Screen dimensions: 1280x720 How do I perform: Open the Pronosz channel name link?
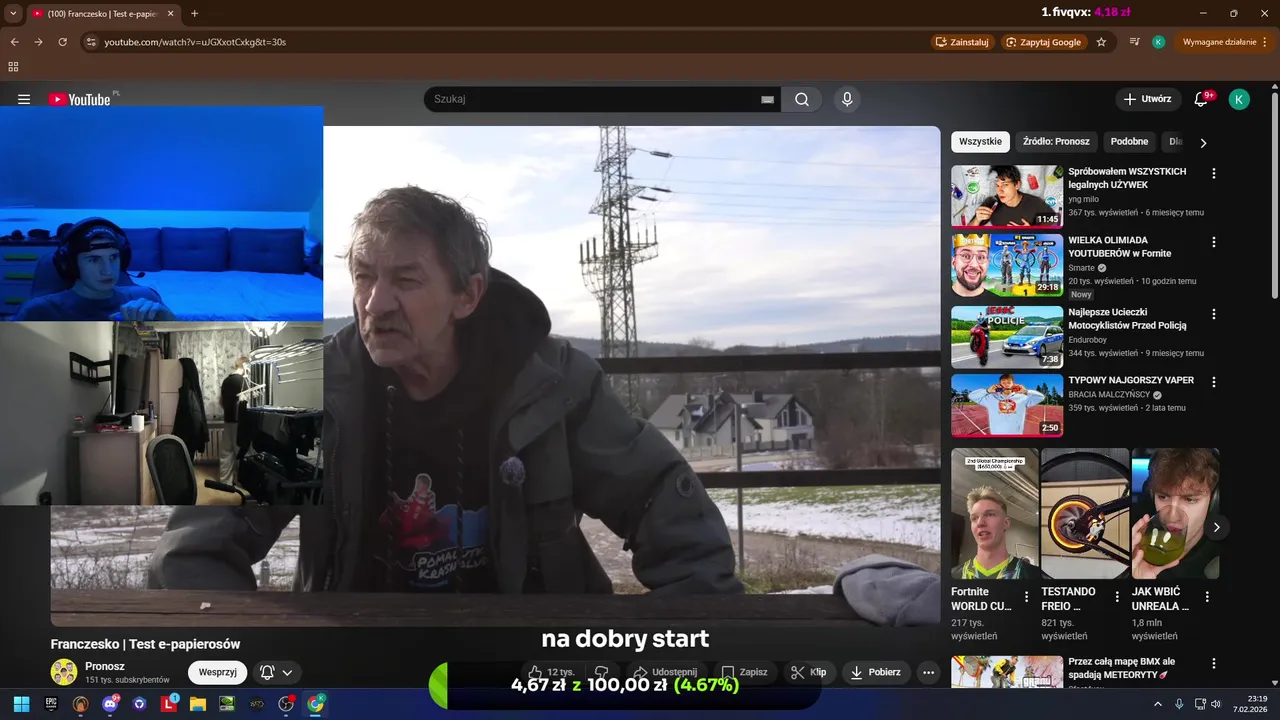click(105, 666)
